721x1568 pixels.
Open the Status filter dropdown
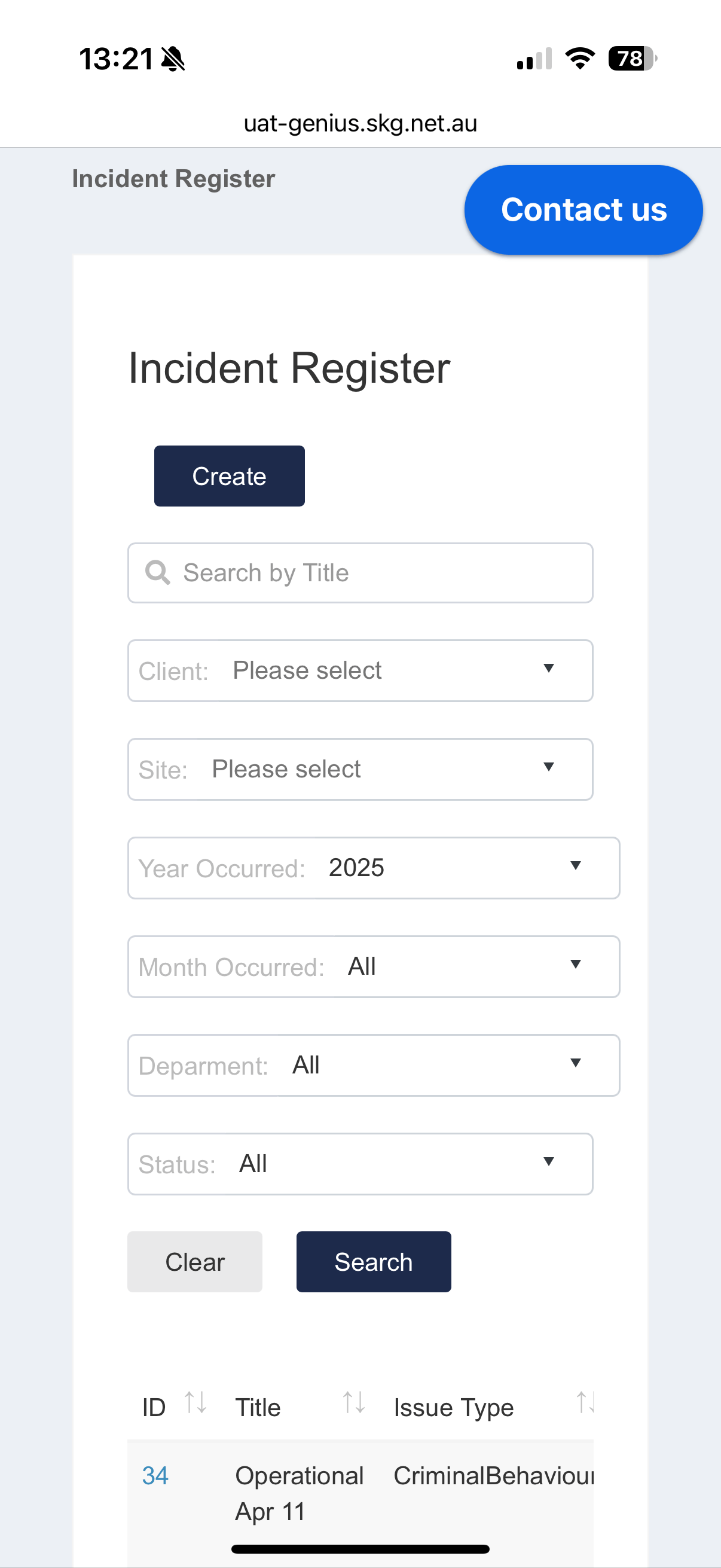tap(360, 1164)
